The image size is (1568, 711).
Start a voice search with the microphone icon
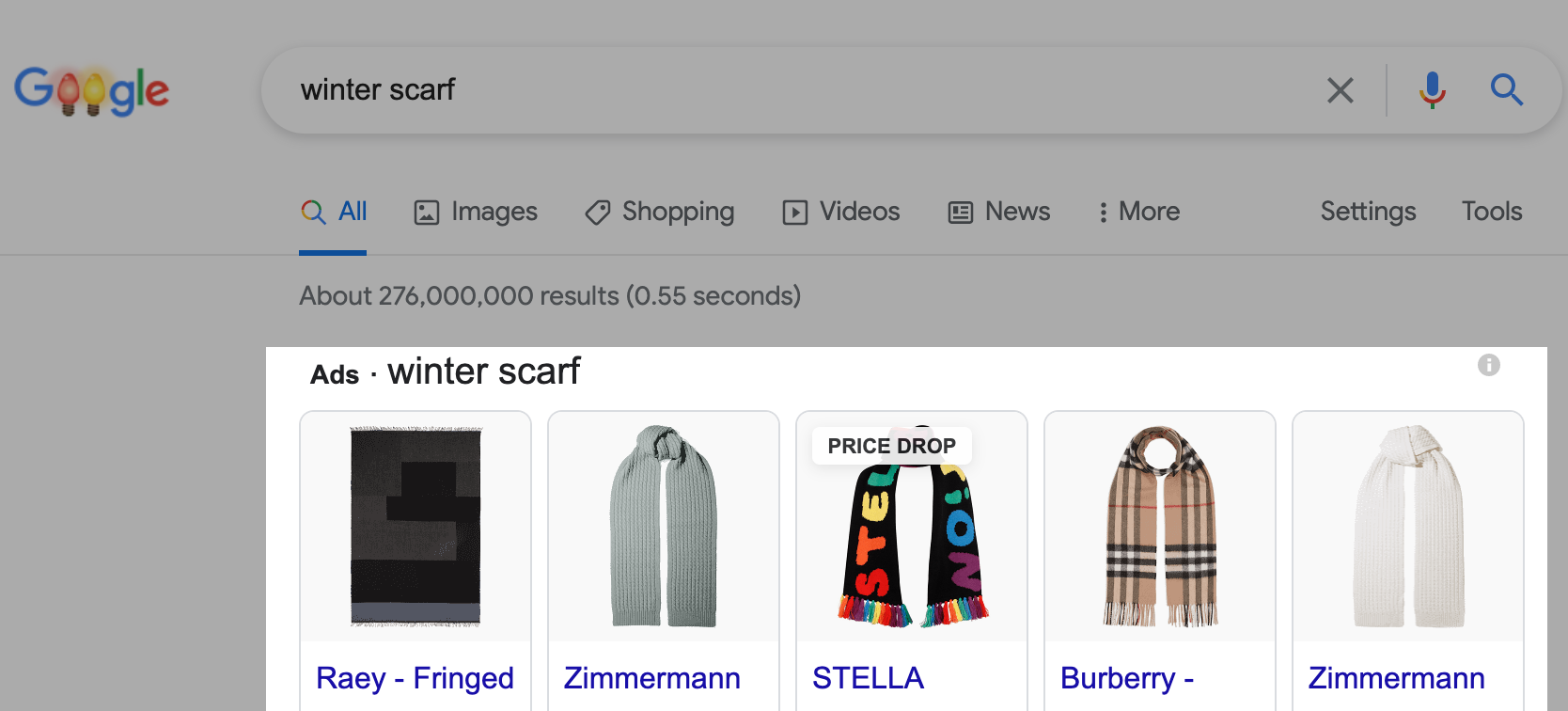point(1432,90)
